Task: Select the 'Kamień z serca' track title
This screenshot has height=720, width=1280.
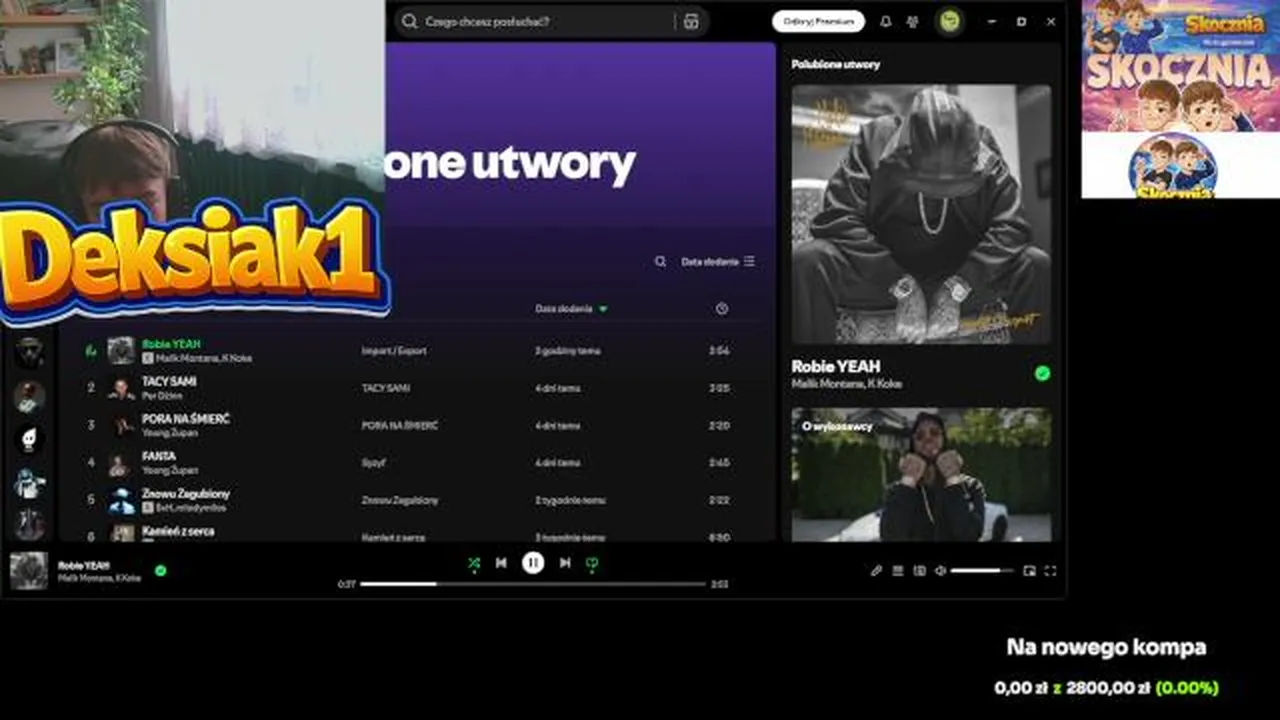Action: tap(178, 531)
